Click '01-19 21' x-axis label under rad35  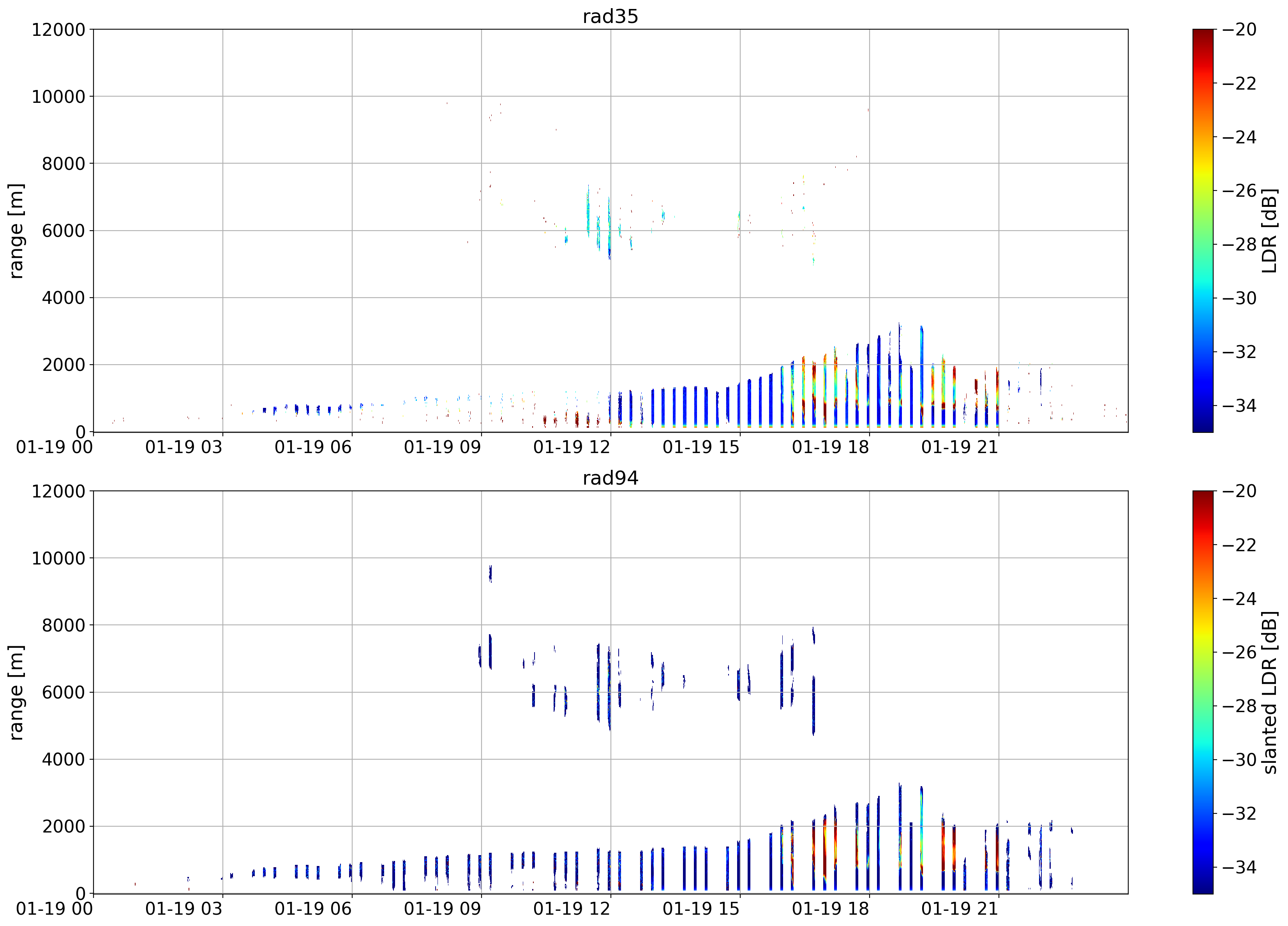pyautogui.click(x=960, y=447)
